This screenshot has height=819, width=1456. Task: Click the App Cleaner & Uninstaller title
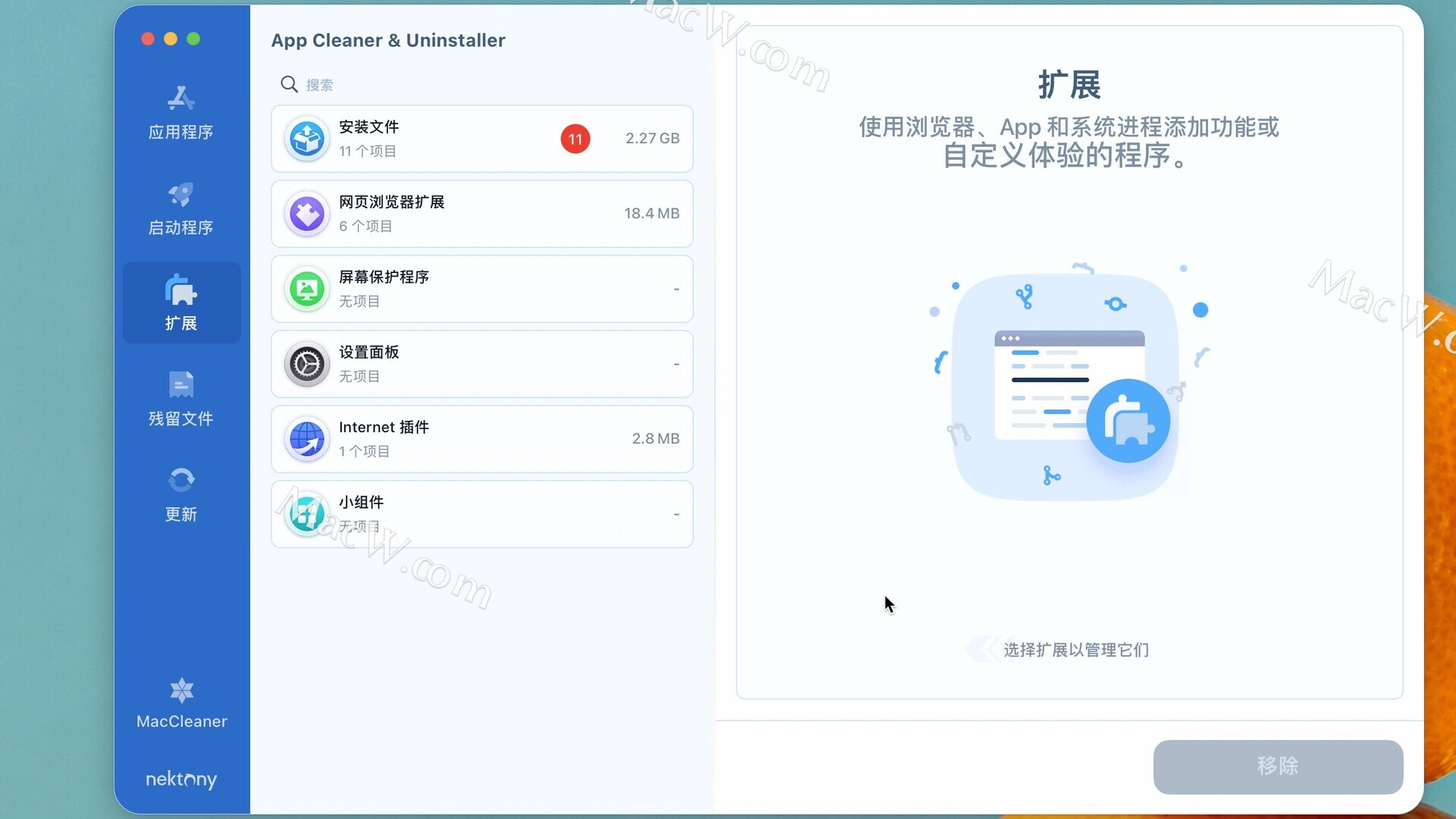pyautogui.click(x=388, y=40)
